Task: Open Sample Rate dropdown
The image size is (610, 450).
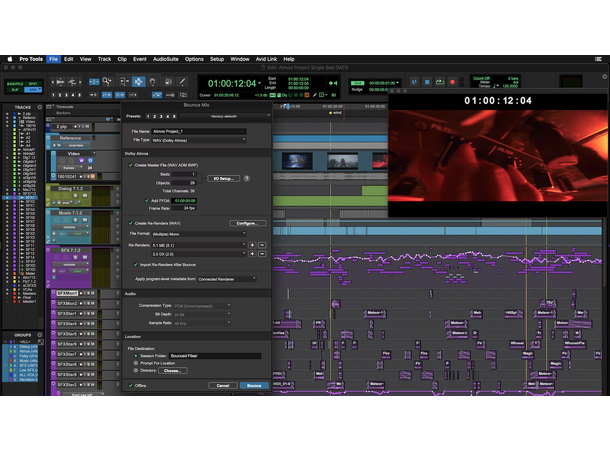Action: point(202,323)
